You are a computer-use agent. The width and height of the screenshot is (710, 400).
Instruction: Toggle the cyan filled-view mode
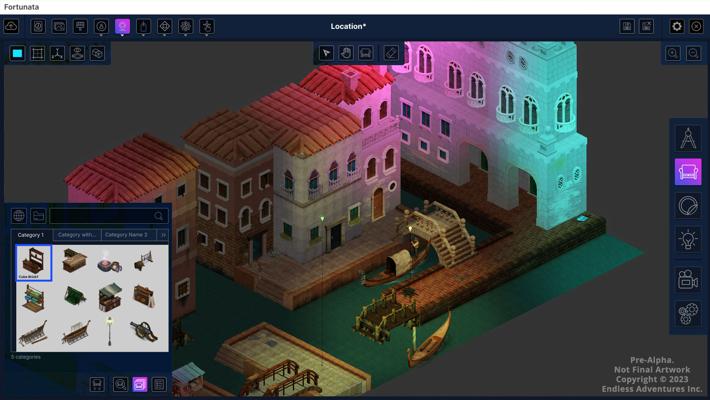[18, 53]
